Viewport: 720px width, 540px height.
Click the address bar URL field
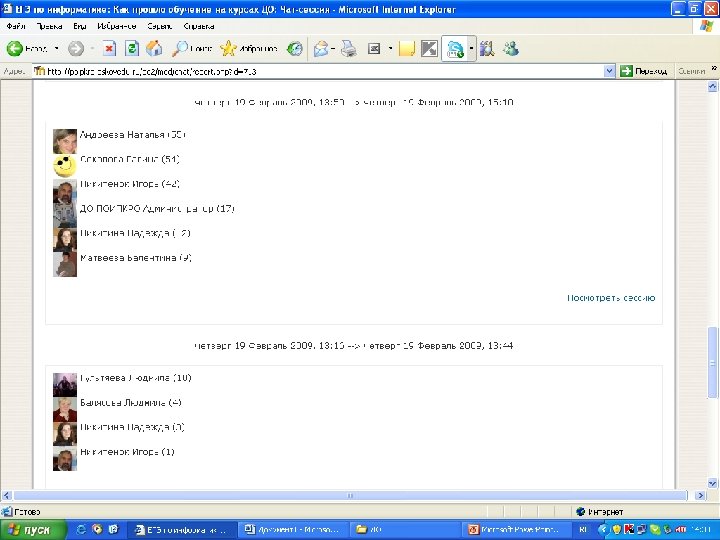click(x=319, y=71)
